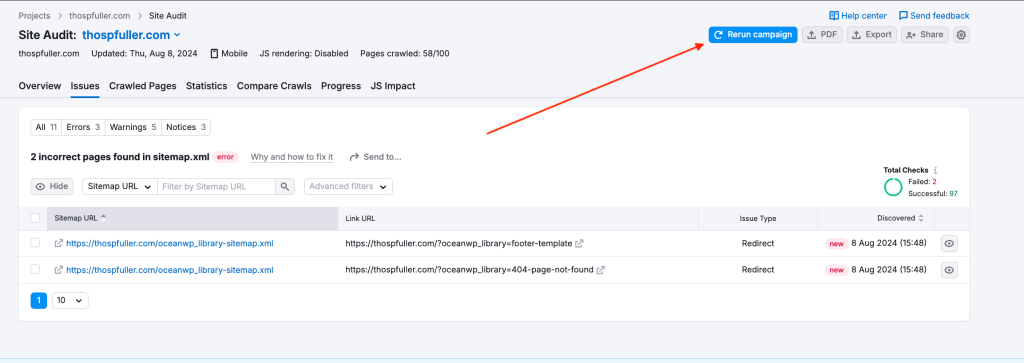Click the Issue Type column header
Screen dimensions: 1024x363
tap(758, 218)
